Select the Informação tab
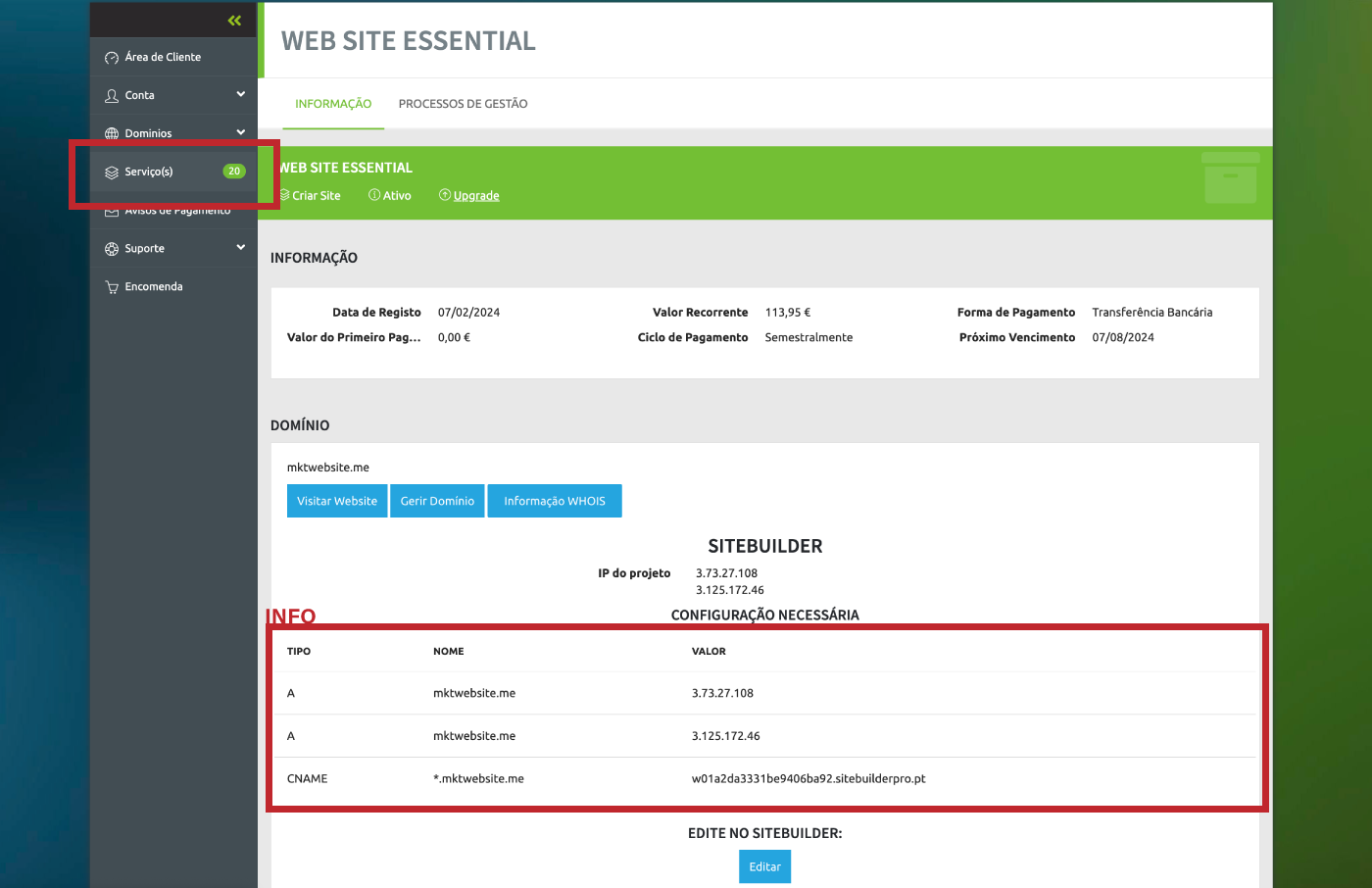This screenshot has width=1372, height=888. click(x=333, y=104)
